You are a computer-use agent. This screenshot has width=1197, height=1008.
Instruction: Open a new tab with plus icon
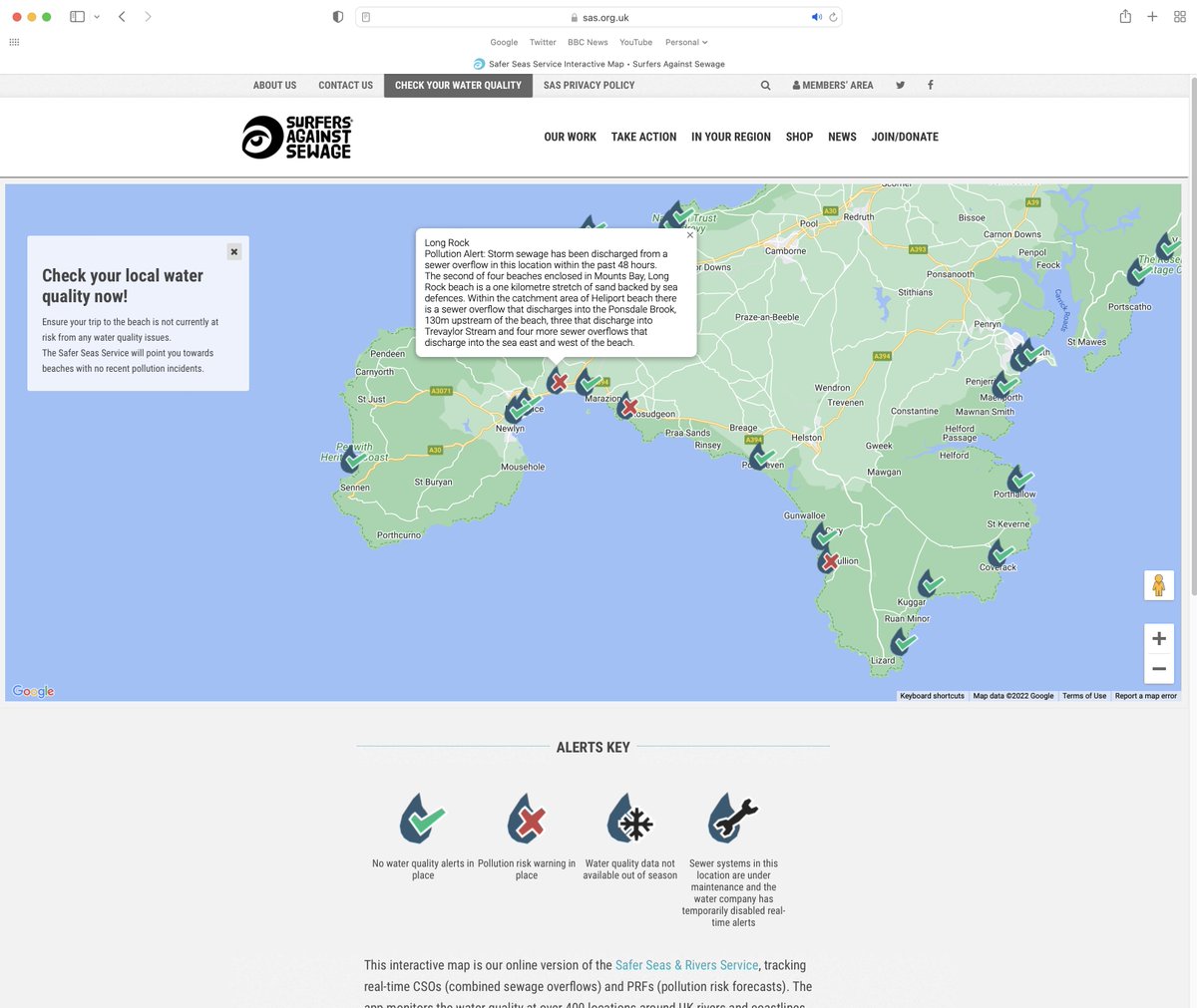point(1152,17)
